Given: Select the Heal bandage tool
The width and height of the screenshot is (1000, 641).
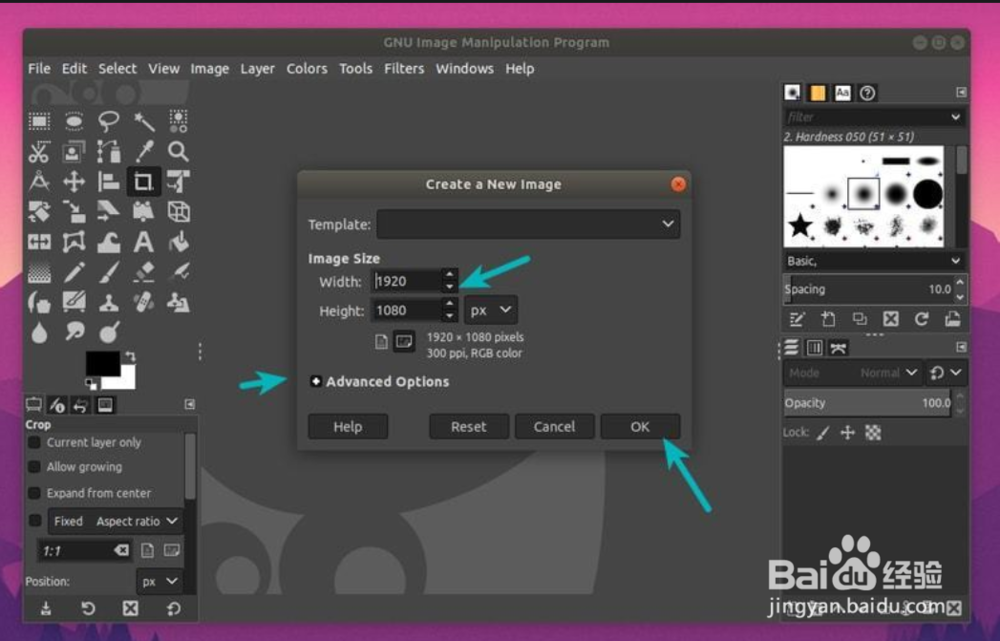Looking at the screenshot, I should coord(144,302).
